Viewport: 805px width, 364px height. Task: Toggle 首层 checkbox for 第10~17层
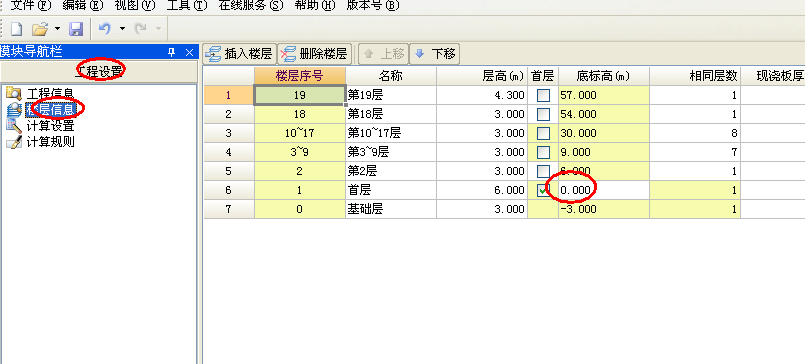543,133
